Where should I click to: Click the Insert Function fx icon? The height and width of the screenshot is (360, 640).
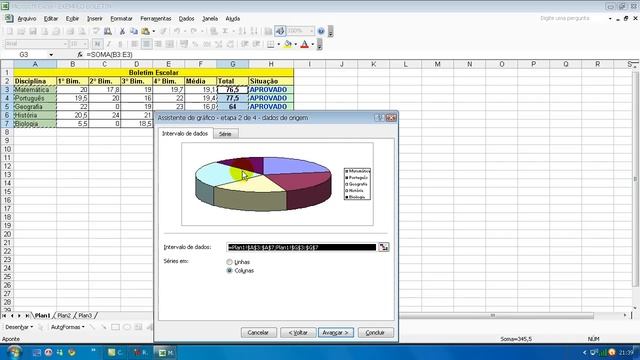(80, 55)
